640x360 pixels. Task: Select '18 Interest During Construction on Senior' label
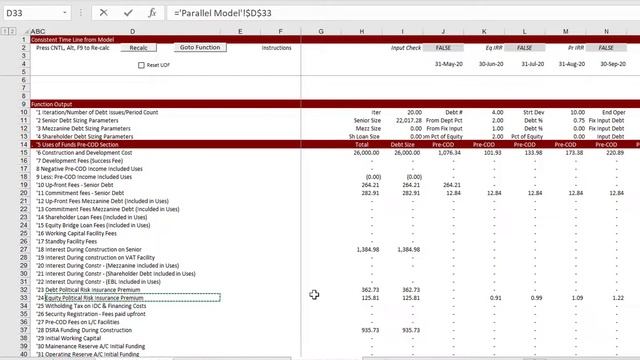click(x=89, y=249)
